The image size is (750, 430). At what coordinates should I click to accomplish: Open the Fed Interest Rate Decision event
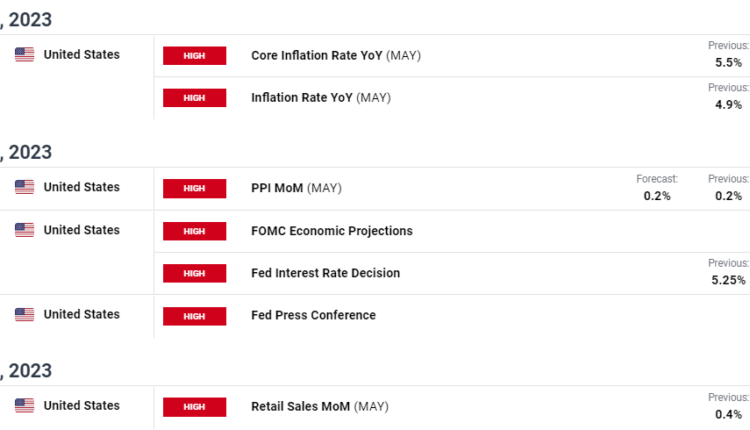click(x=325, y=273)
